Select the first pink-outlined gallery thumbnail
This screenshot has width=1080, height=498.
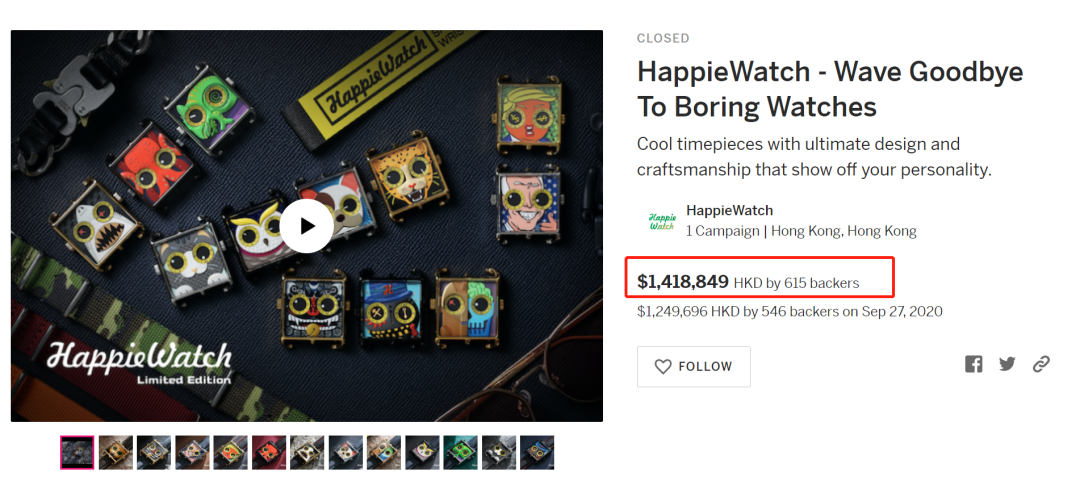[77, 452]
